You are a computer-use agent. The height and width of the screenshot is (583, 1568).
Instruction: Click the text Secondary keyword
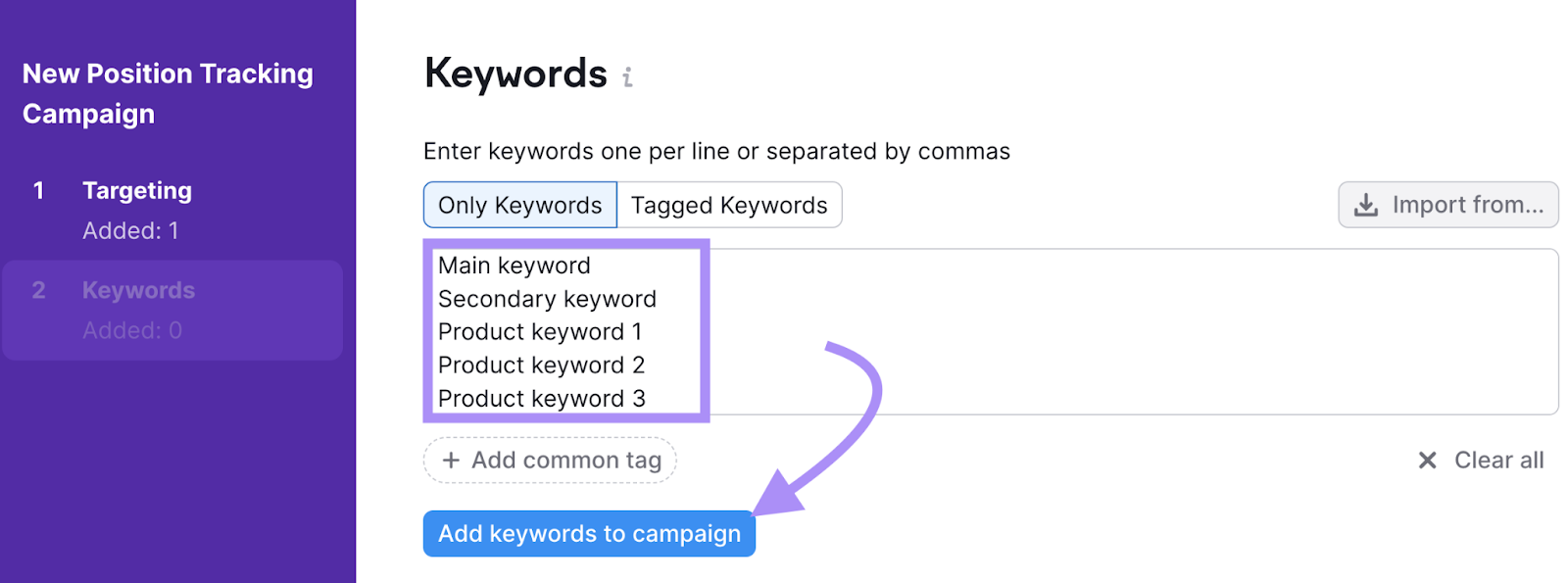pos(546,299)
